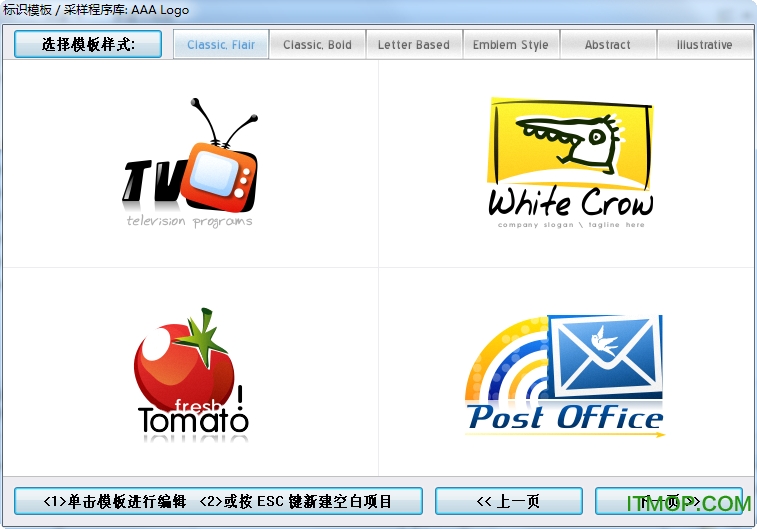Open the Illustrative tab

point(704,45)
